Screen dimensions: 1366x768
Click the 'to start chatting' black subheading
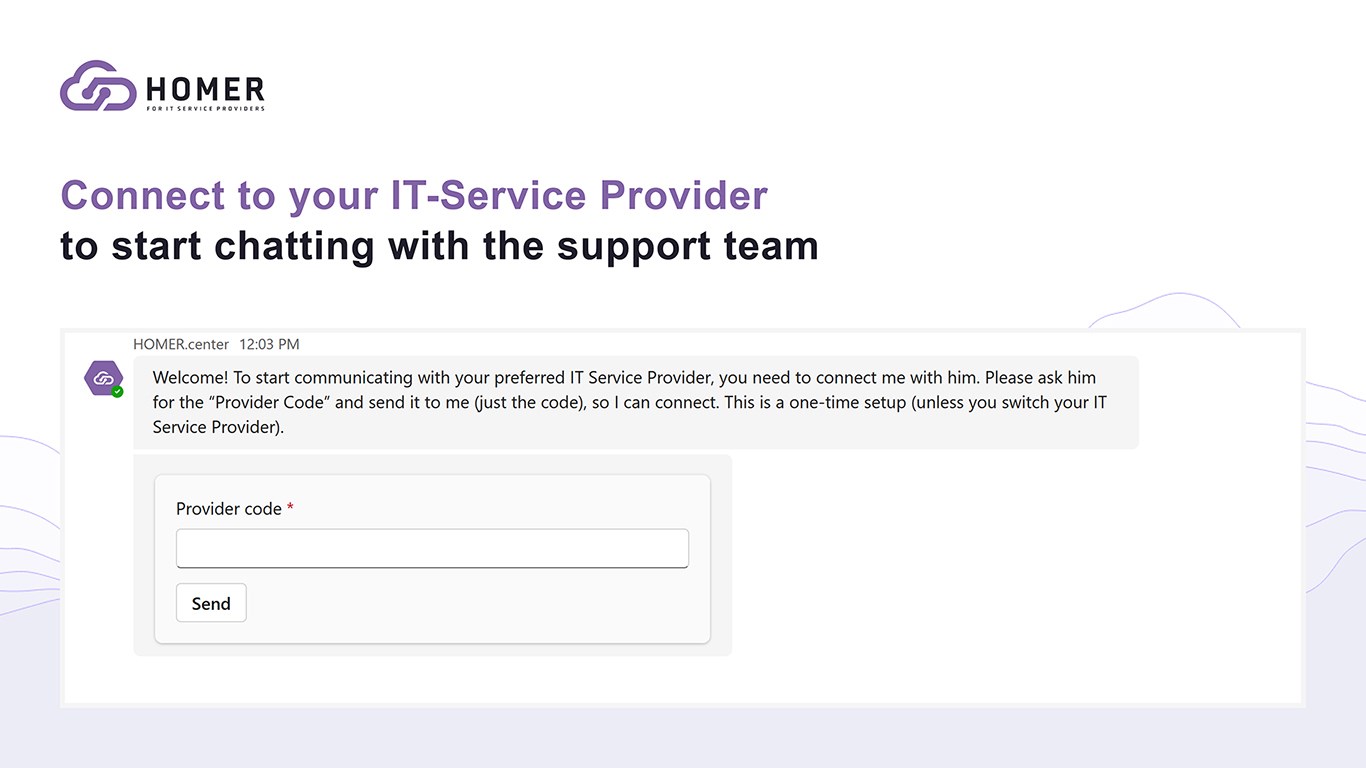pyautogui.click(x=439, y=246)
